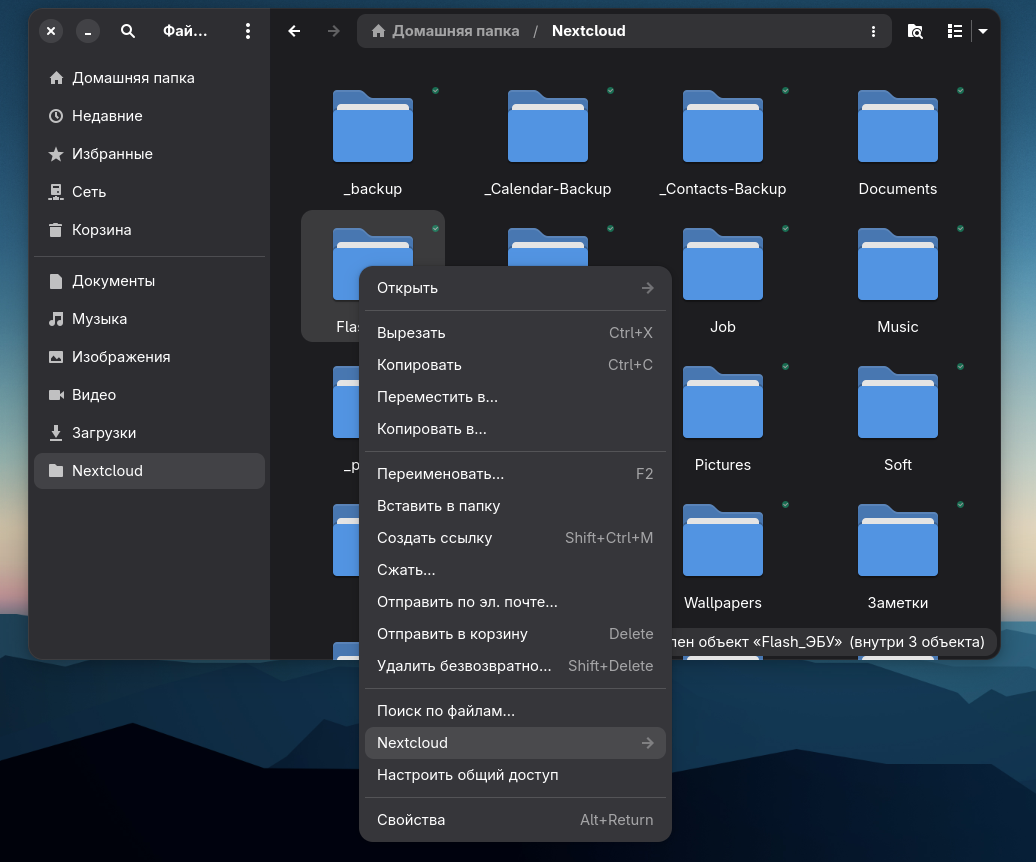Go back with the left arrow button

pos(294,31)
